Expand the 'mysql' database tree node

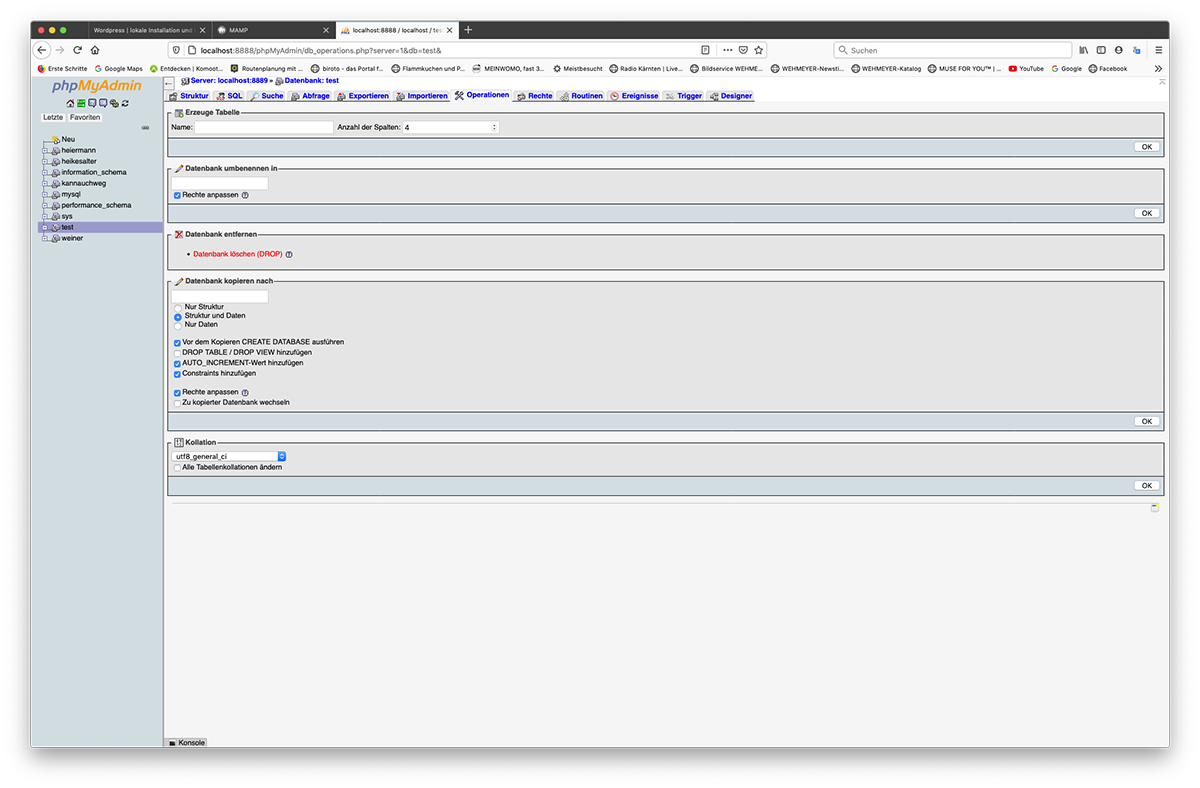tap(45, 194)
